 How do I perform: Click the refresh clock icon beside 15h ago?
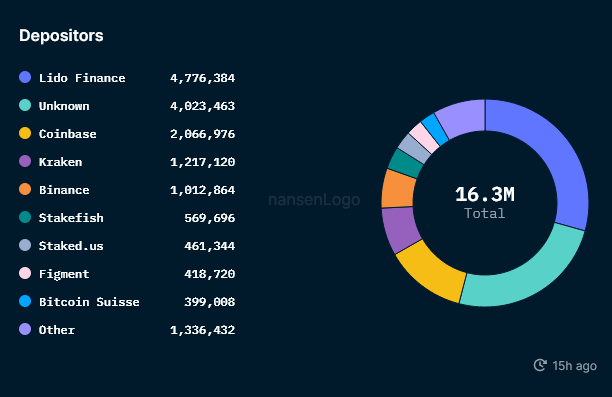click(x=540, y=365)
